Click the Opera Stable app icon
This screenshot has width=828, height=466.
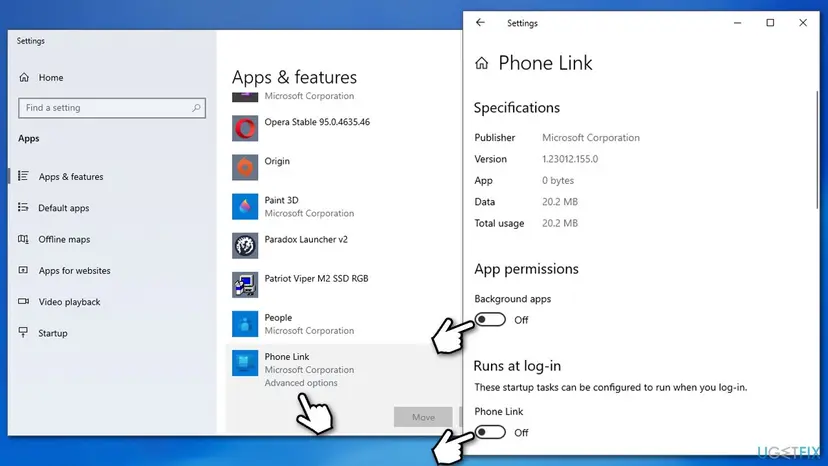click(245, 128)
